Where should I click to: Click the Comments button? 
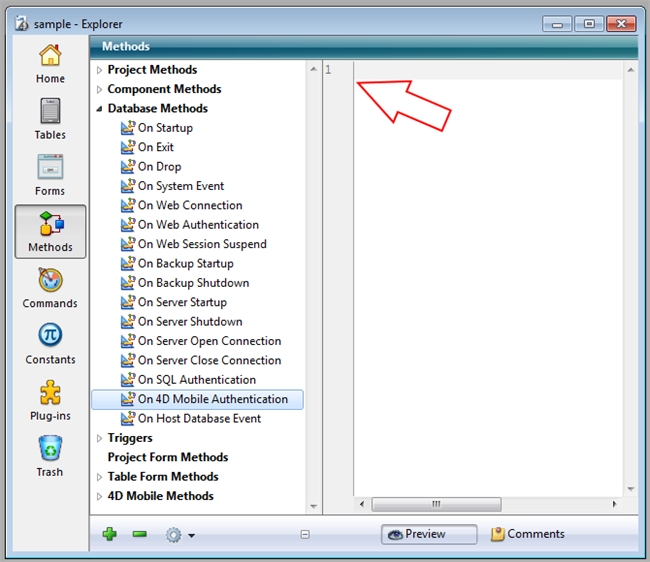click(x=528, y=534)
